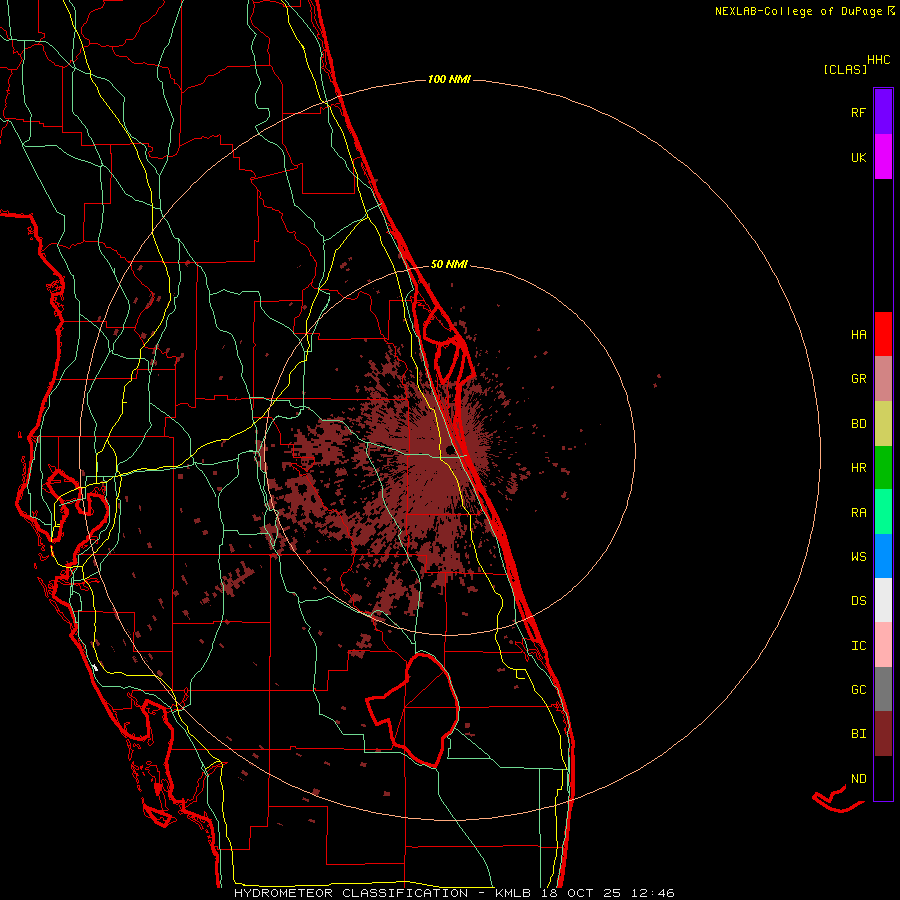
Task: Click the BI brown legend swatch
Action: 883,734
